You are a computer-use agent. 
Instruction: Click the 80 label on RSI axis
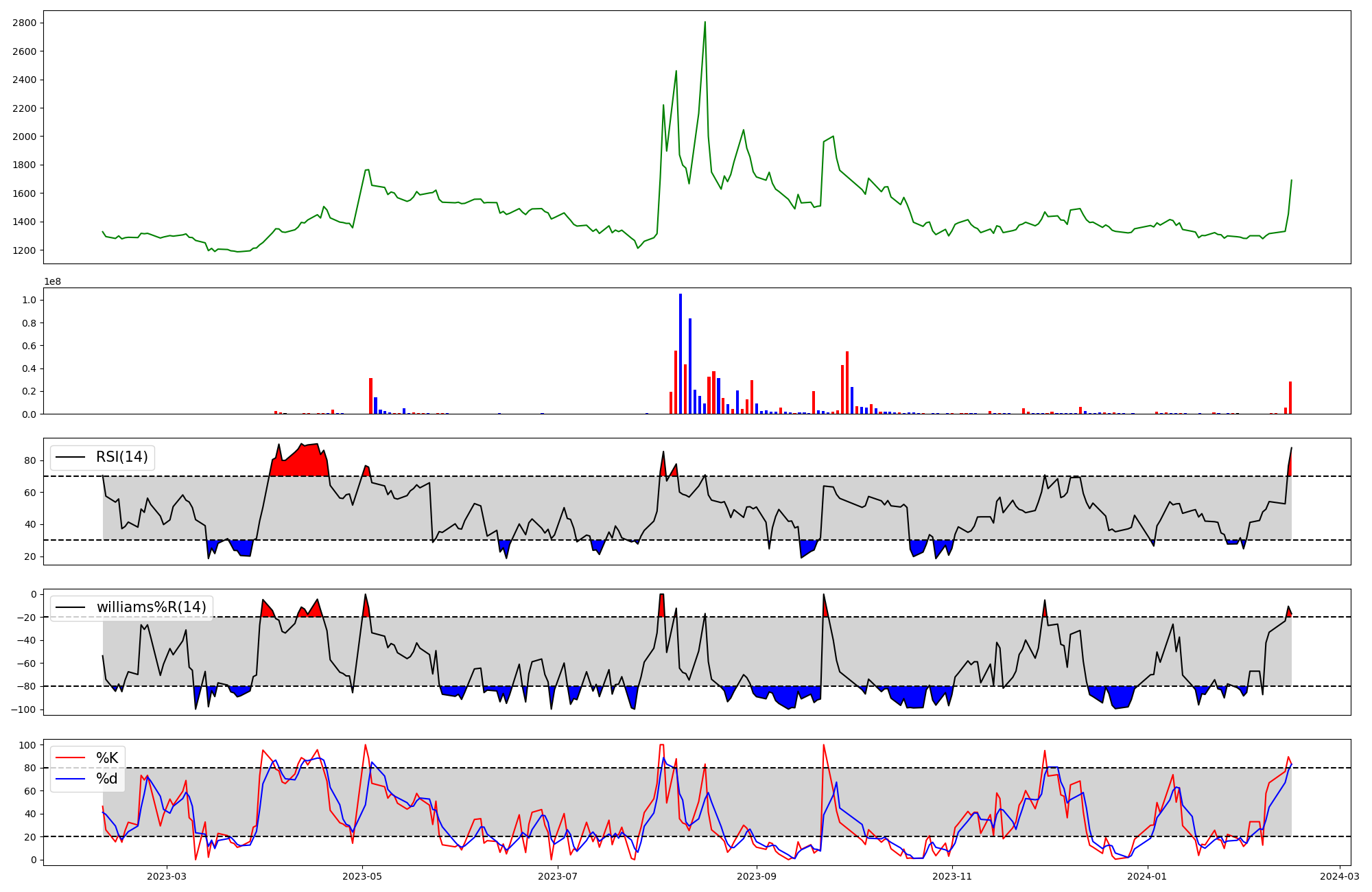point(32,461)
